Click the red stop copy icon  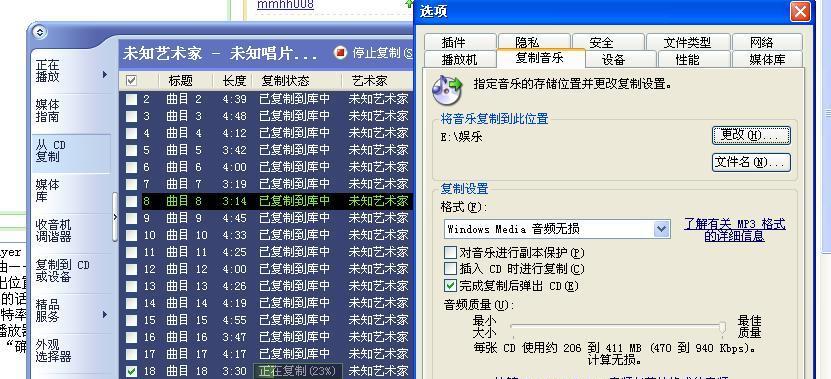click(x=340, y=52)
